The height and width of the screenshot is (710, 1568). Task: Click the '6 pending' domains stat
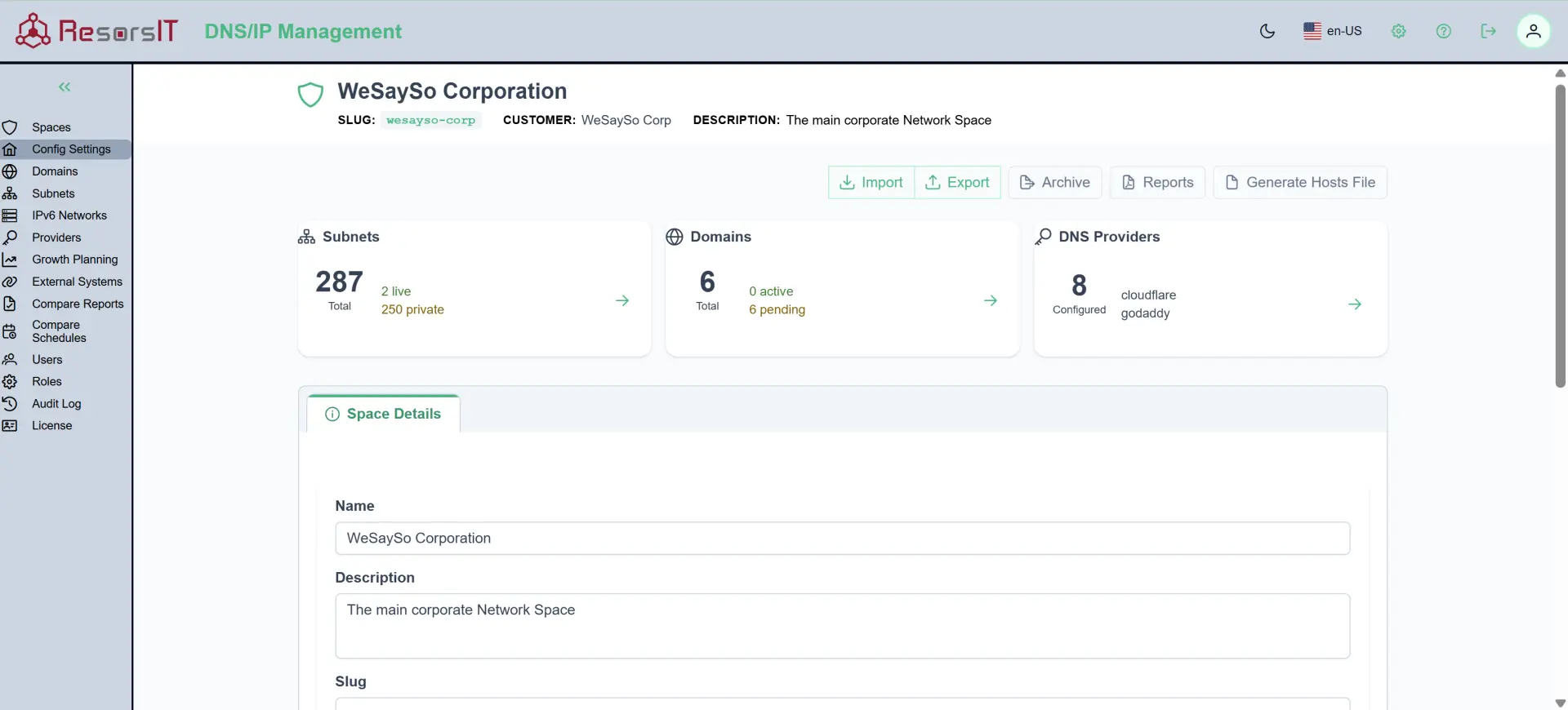coord(777,309)
